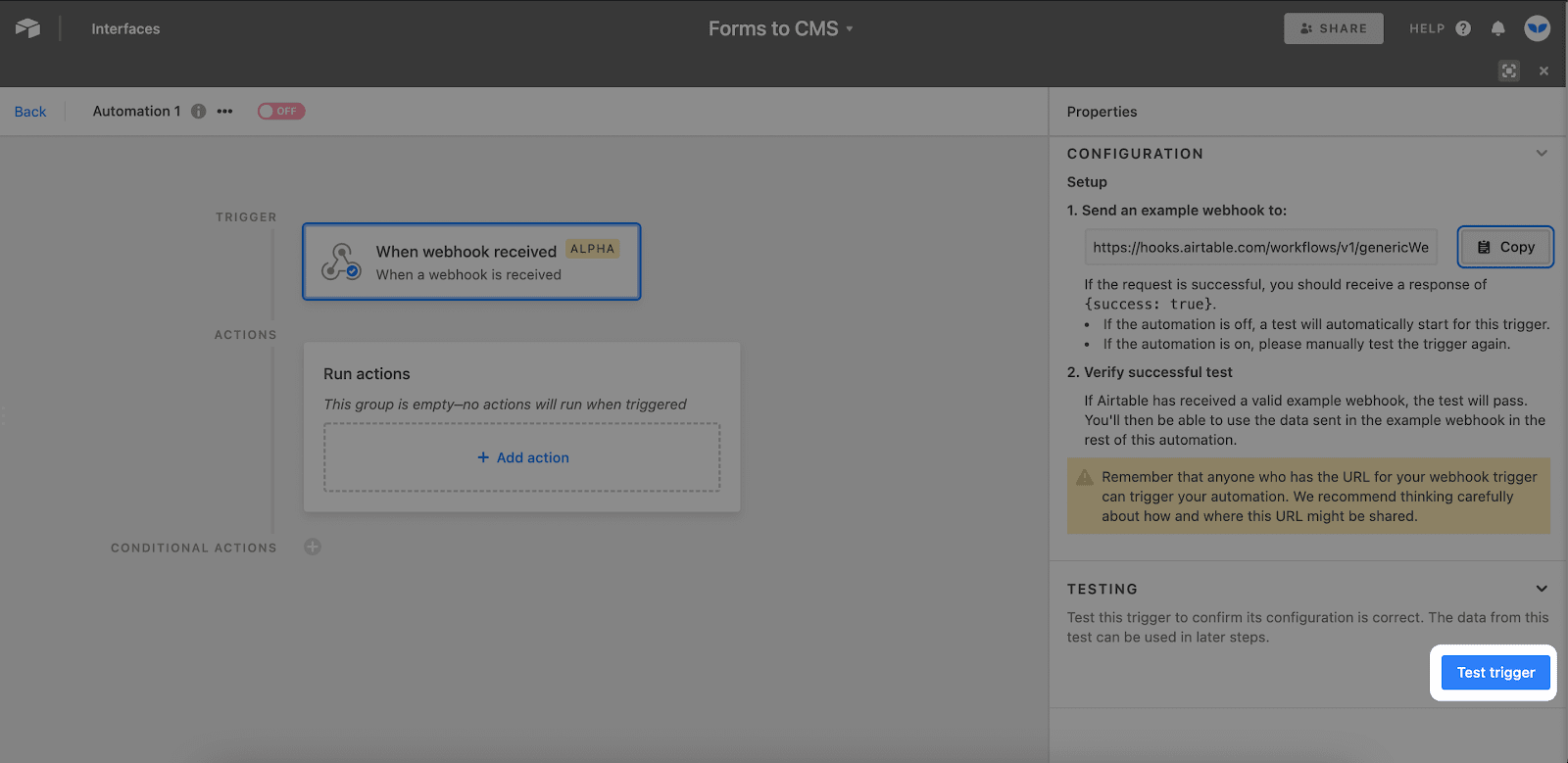Copy the webhook URL
Viewport: 1568px width, 763px height.
pos(1505,247)
